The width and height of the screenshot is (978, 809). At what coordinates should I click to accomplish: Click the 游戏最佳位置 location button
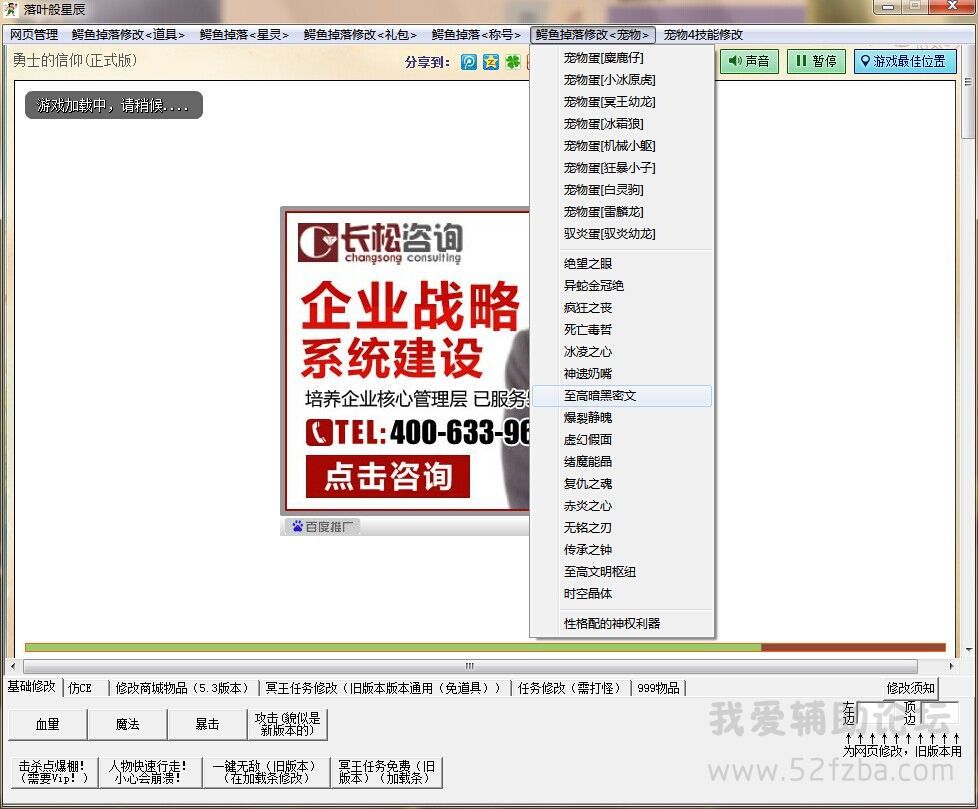tap(905, 61)
